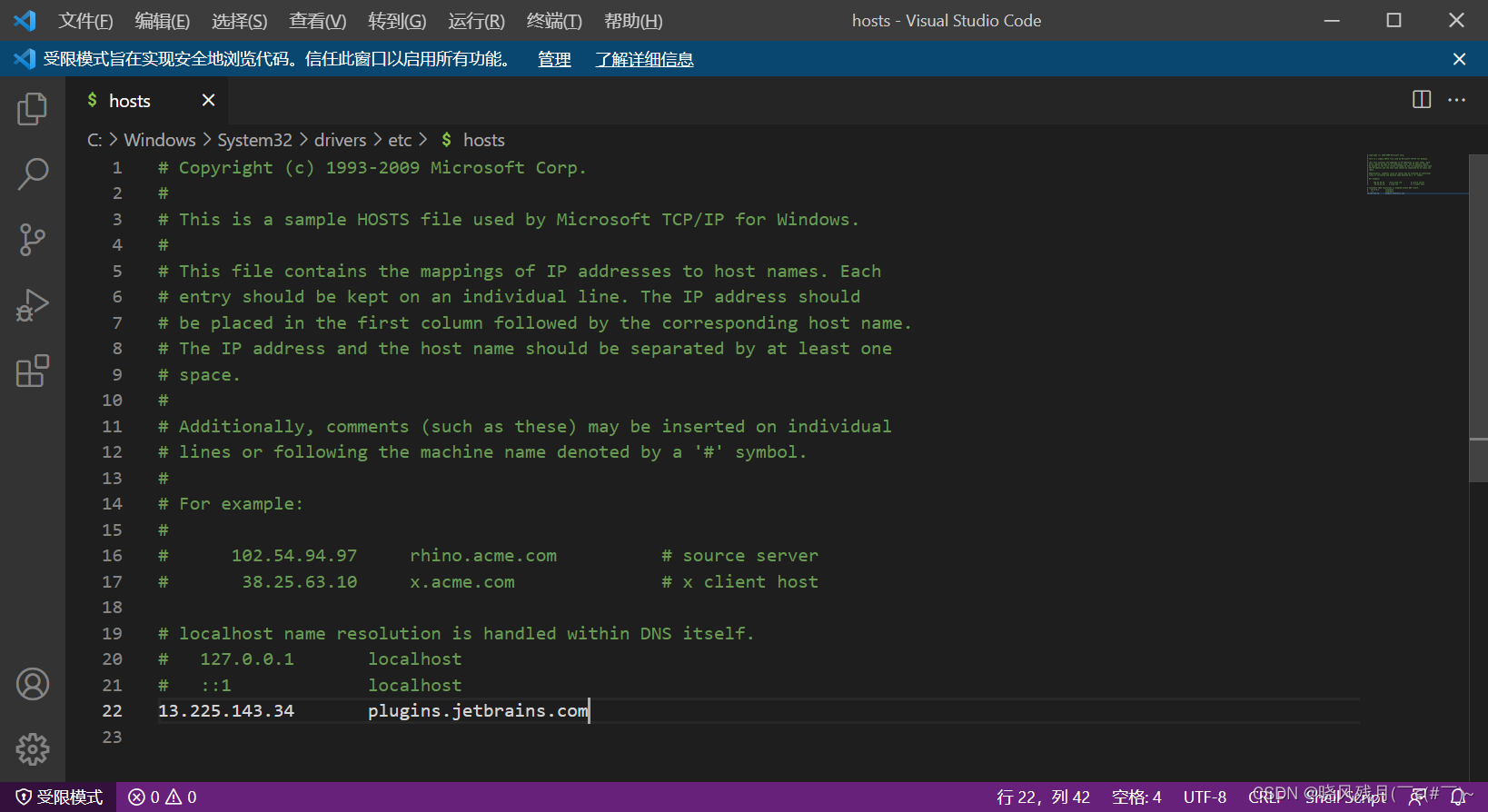Minimize the VS Code window
The image size is (1488, 812).
tap(1332, 20)
